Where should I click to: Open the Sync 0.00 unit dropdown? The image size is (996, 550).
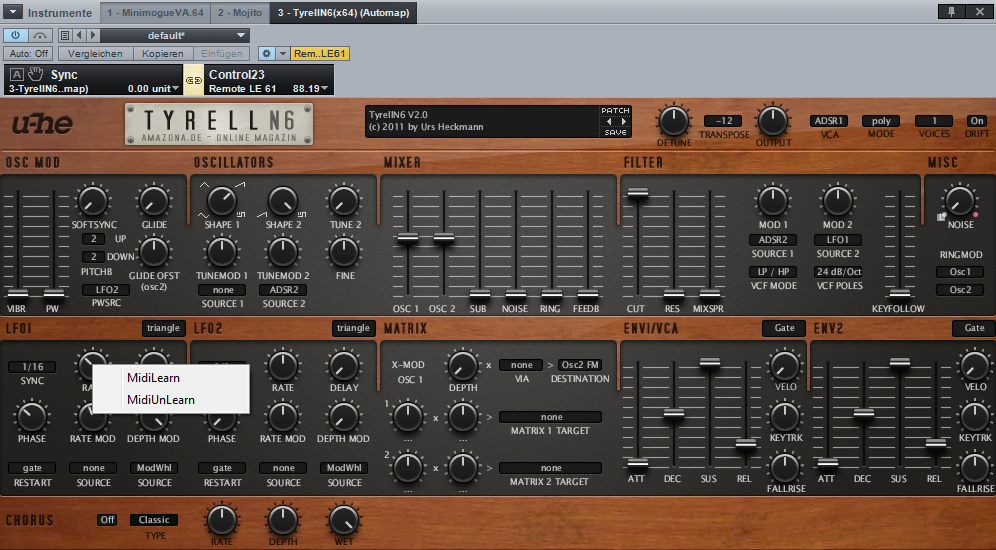point(153,88)
